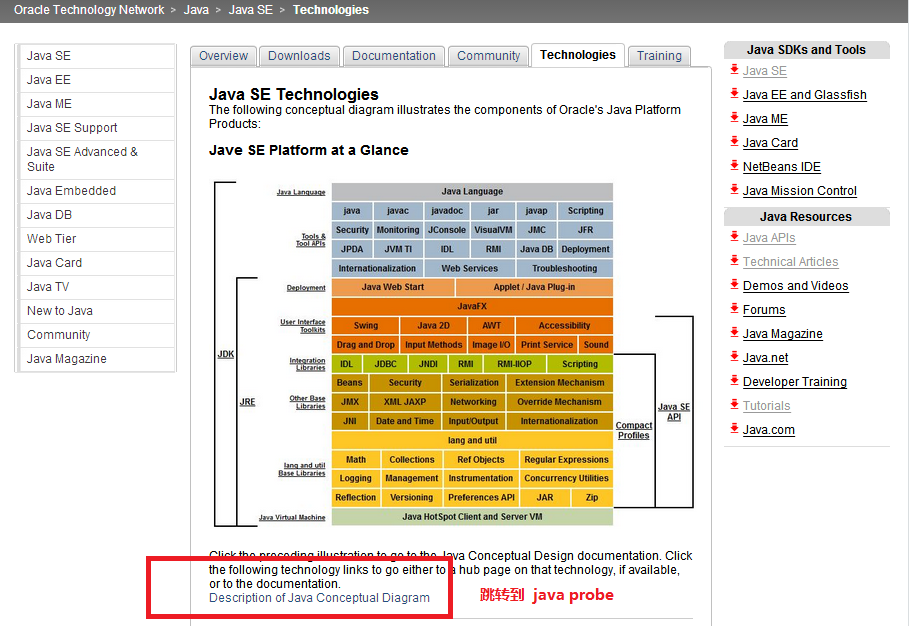
Task: Select the Technologies tab
Action: [577, 55]
